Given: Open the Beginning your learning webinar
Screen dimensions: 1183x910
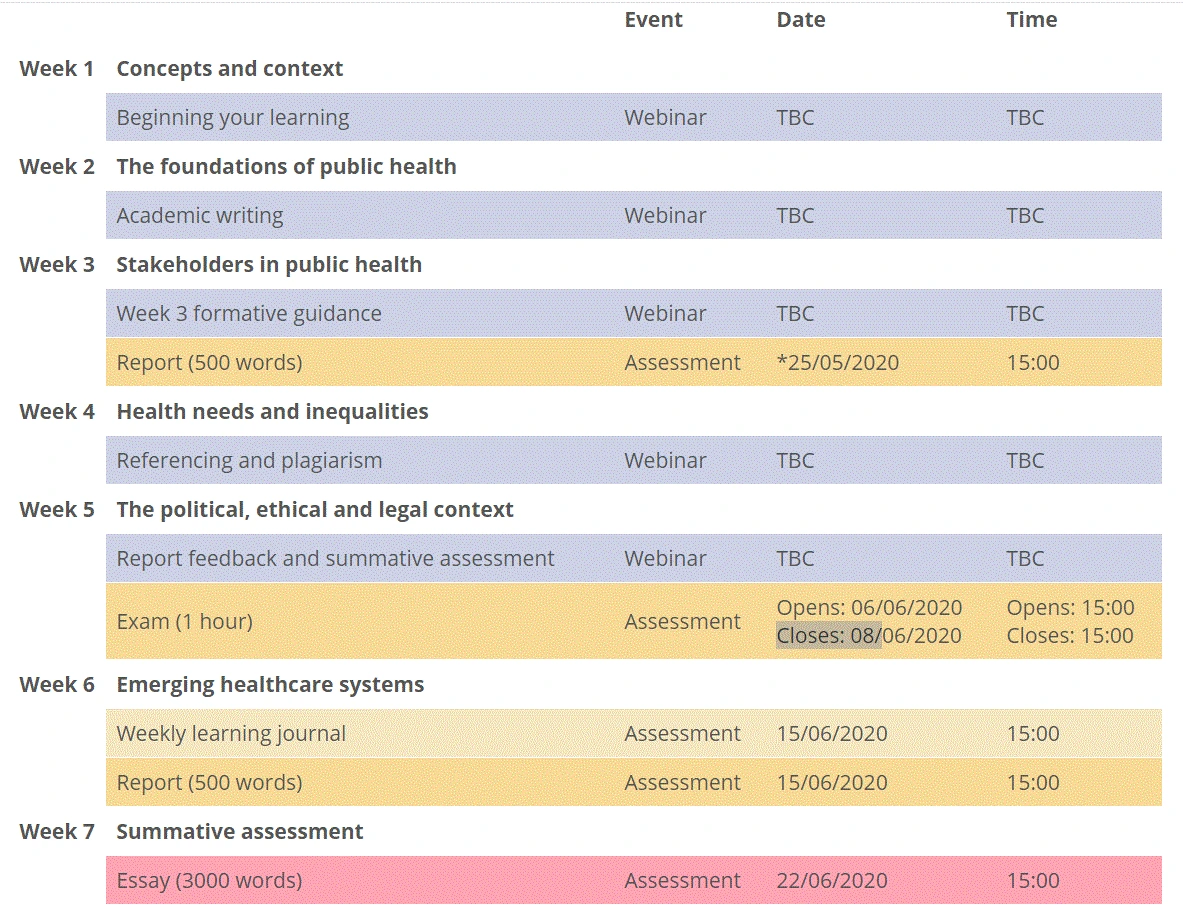Looking at the screenshot, I should pyautogui.click(x=233, y=118).
